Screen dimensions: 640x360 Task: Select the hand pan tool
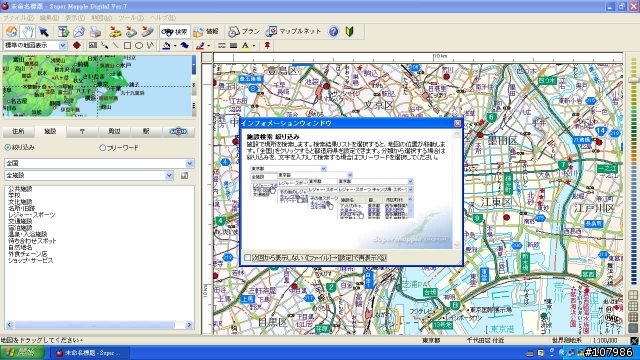[x=27, y=31]
